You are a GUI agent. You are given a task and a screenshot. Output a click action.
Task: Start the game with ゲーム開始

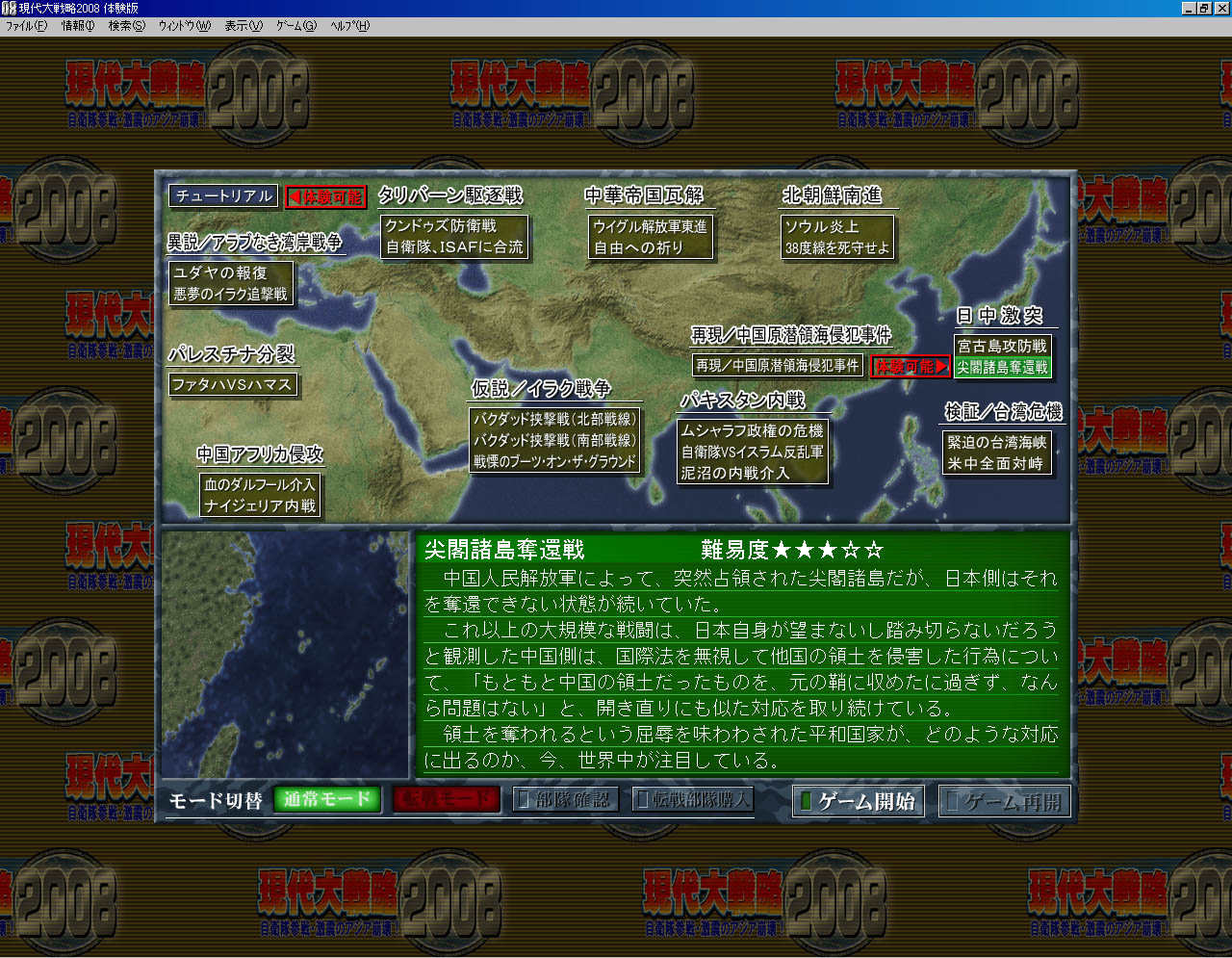[x=859, y=801]
